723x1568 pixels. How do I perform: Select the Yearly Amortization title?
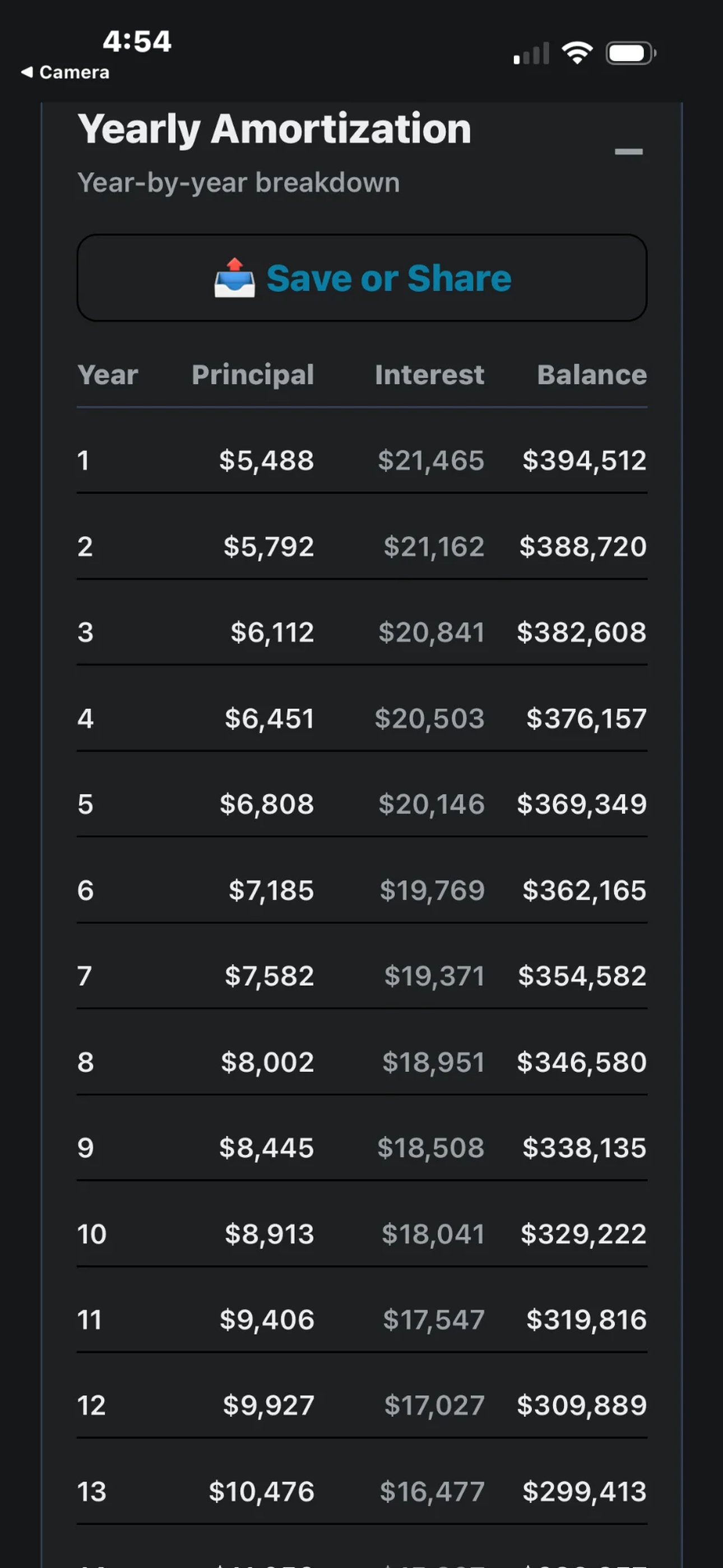coord(275,129)
